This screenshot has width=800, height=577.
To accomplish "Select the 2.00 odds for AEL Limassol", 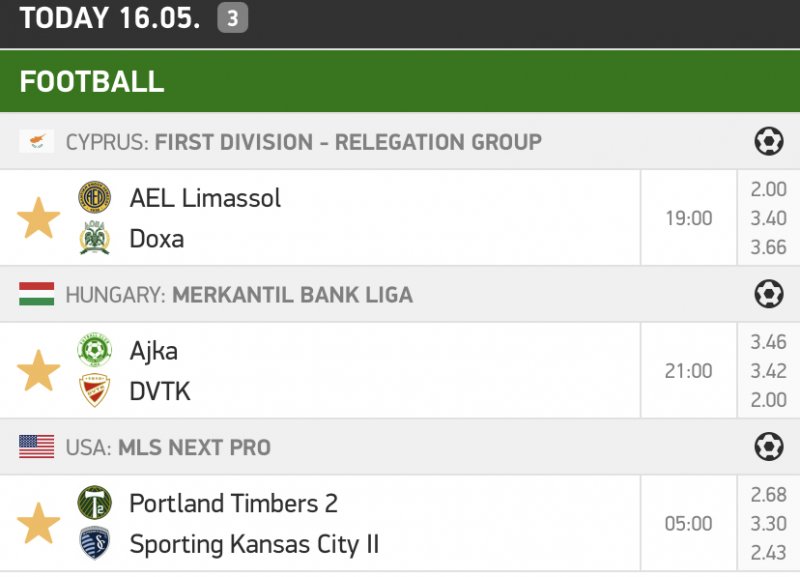I will coord(768,190).
